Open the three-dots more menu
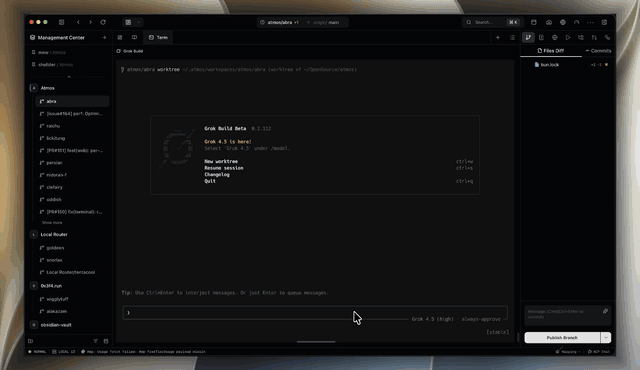Image resolution: width=640 pixels, height=370 pixels. point(590,22)
